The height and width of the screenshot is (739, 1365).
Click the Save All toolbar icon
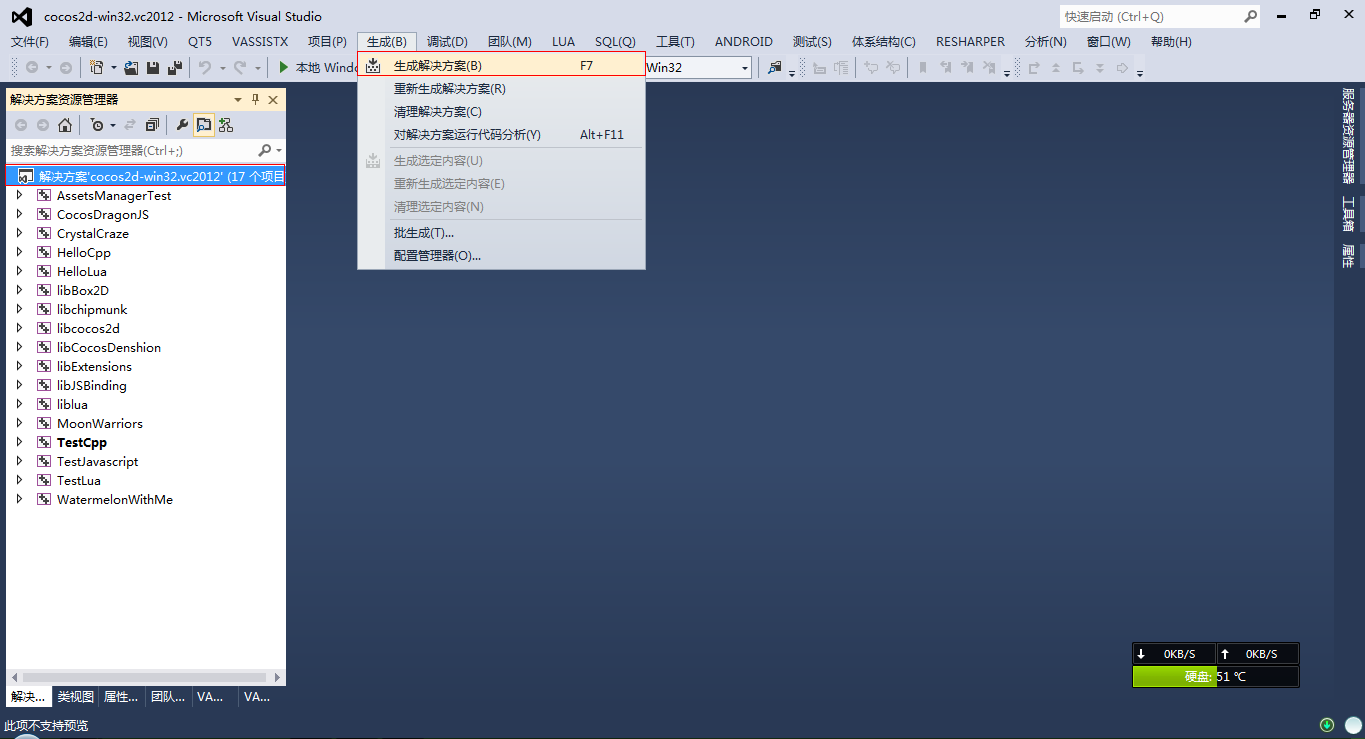click(175, 67)
